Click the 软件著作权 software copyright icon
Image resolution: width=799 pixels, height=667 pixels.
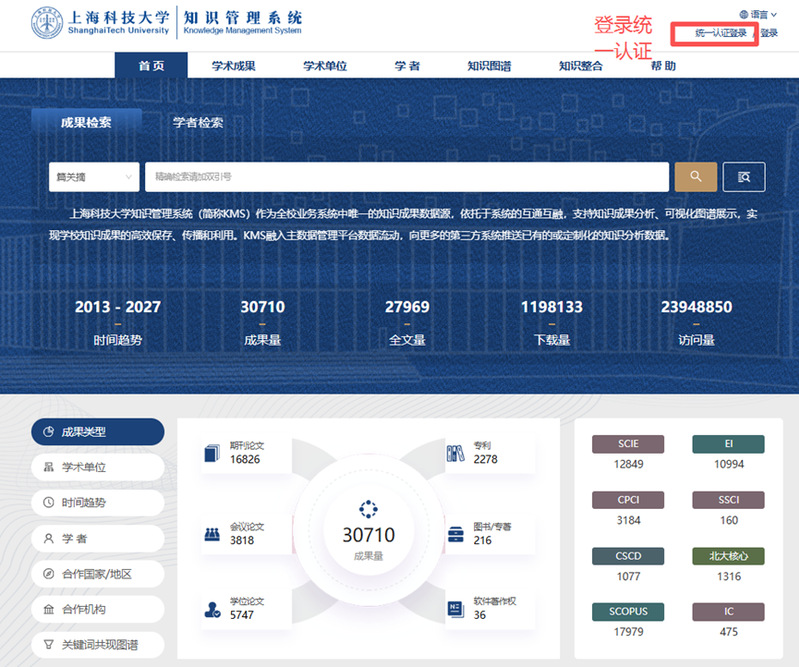(456, 608)
